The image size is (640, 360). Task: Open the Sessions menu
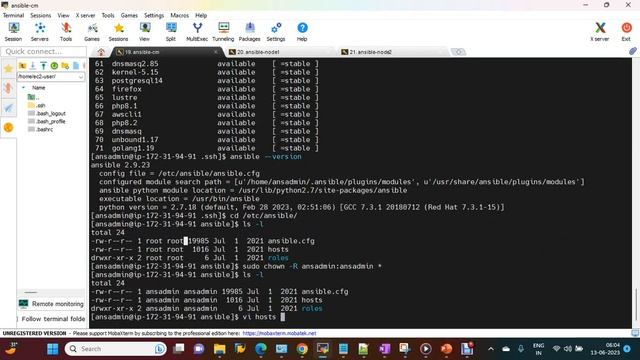click(x=40, y=15)
